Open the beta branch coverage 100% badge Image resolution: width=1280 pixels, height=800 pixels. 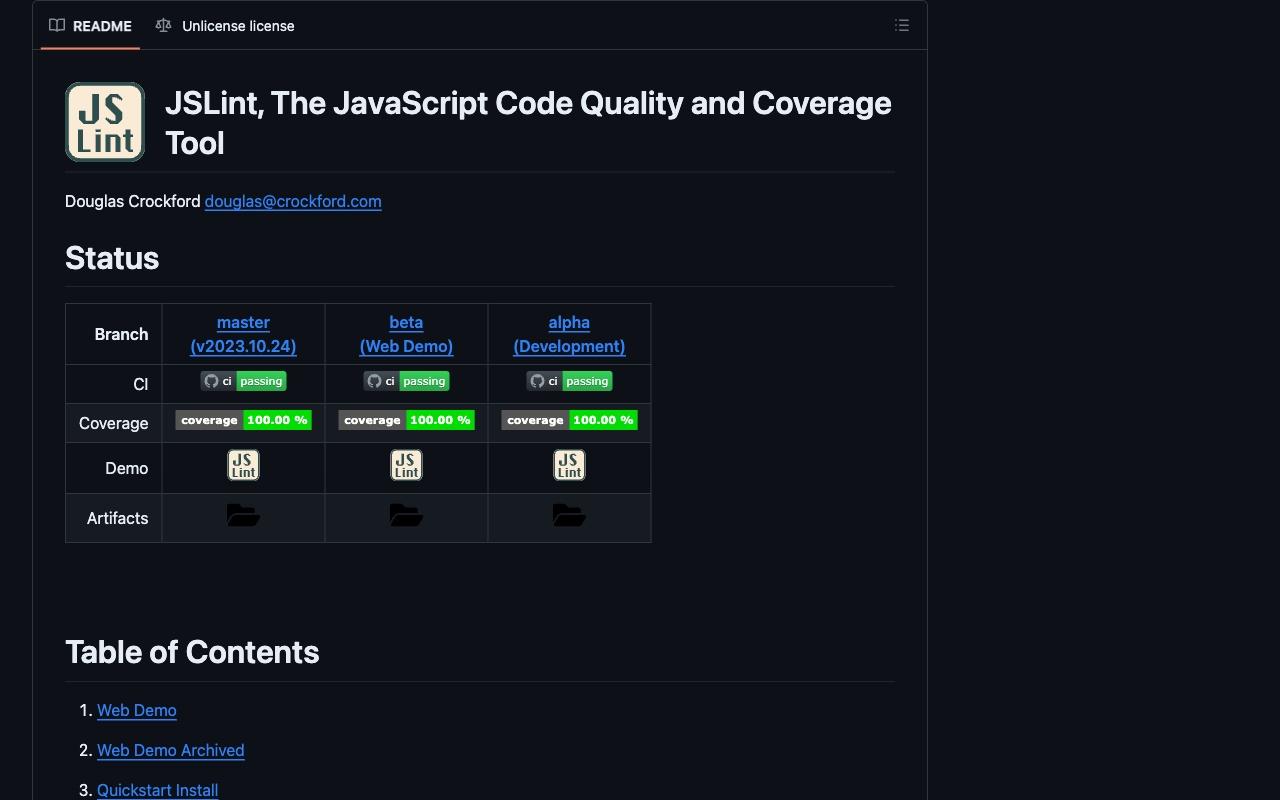coord(406,420)
